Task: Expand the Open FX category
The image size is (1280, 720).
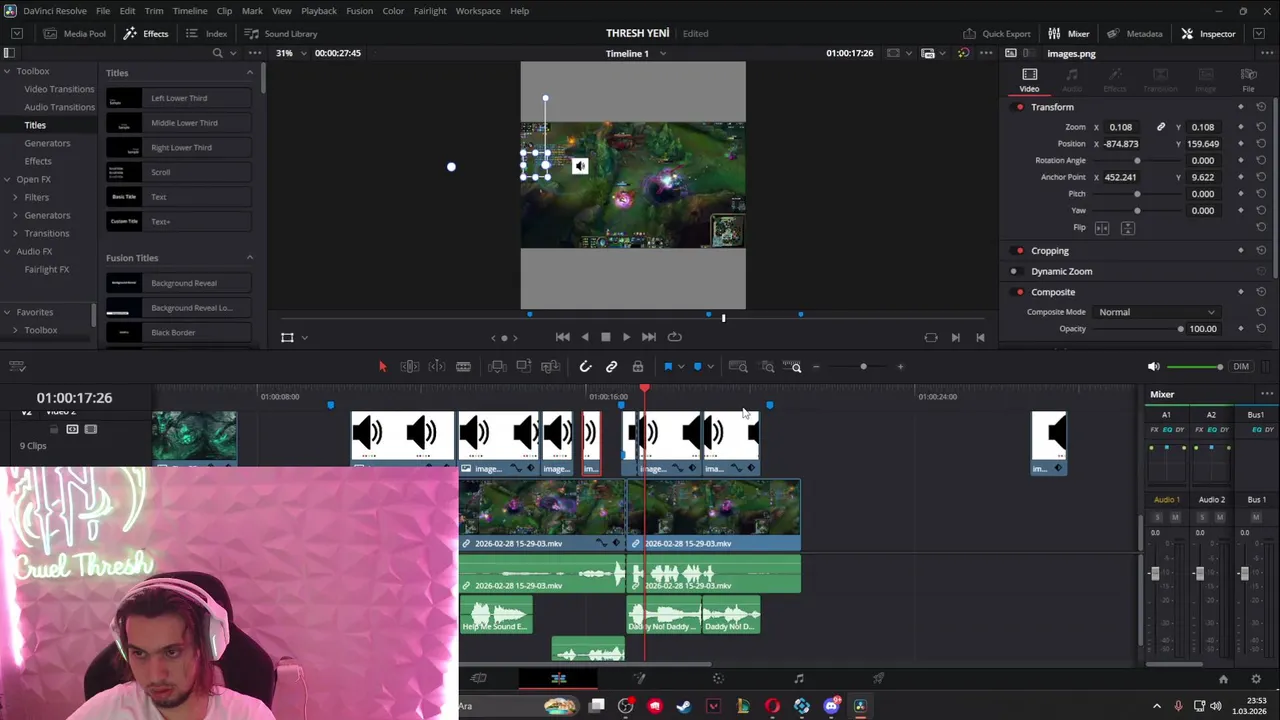Action: [x=7, y=180]
